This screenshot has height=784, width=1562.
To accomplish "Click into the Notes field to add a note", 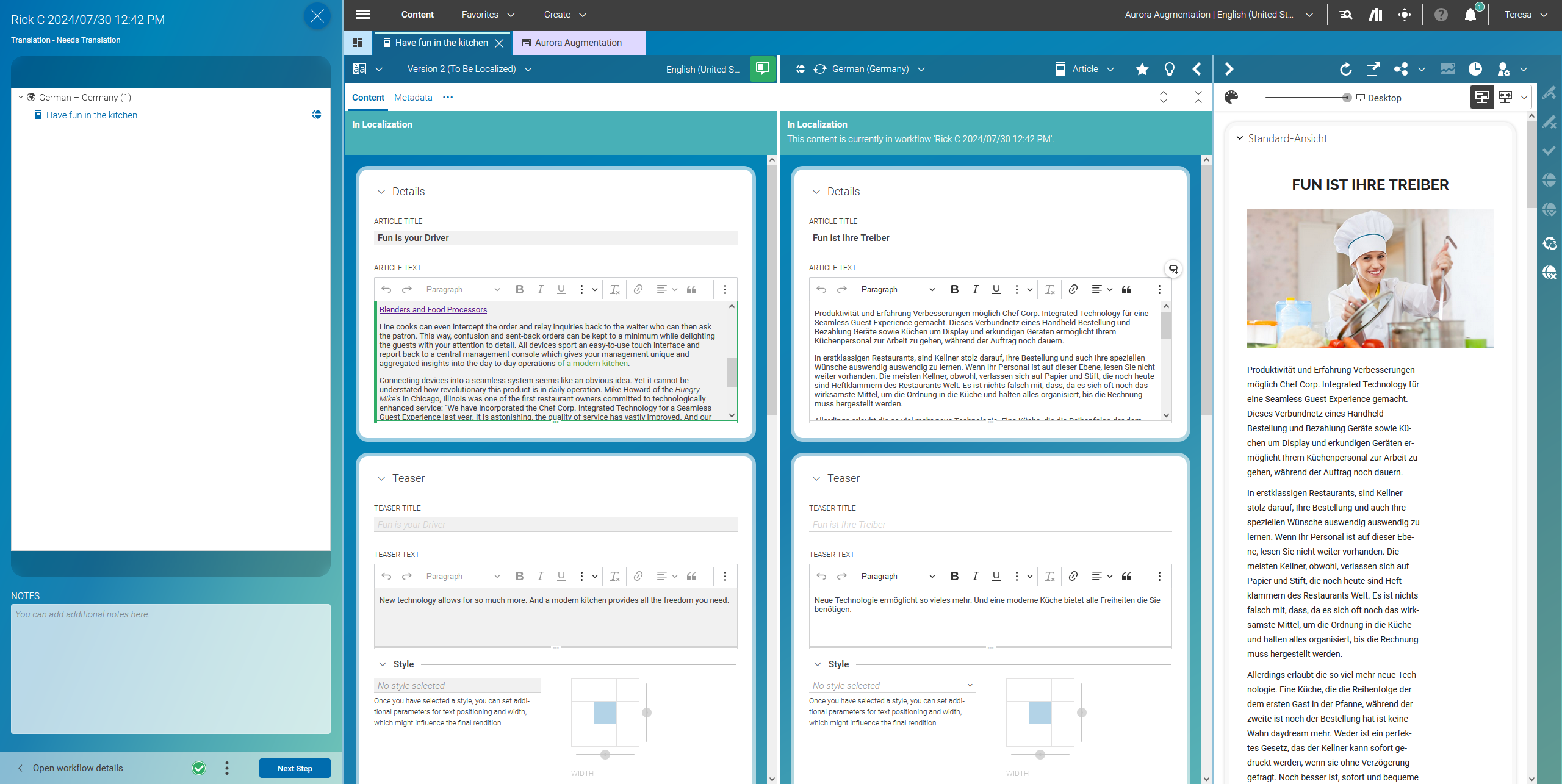I will click(170, 665).
